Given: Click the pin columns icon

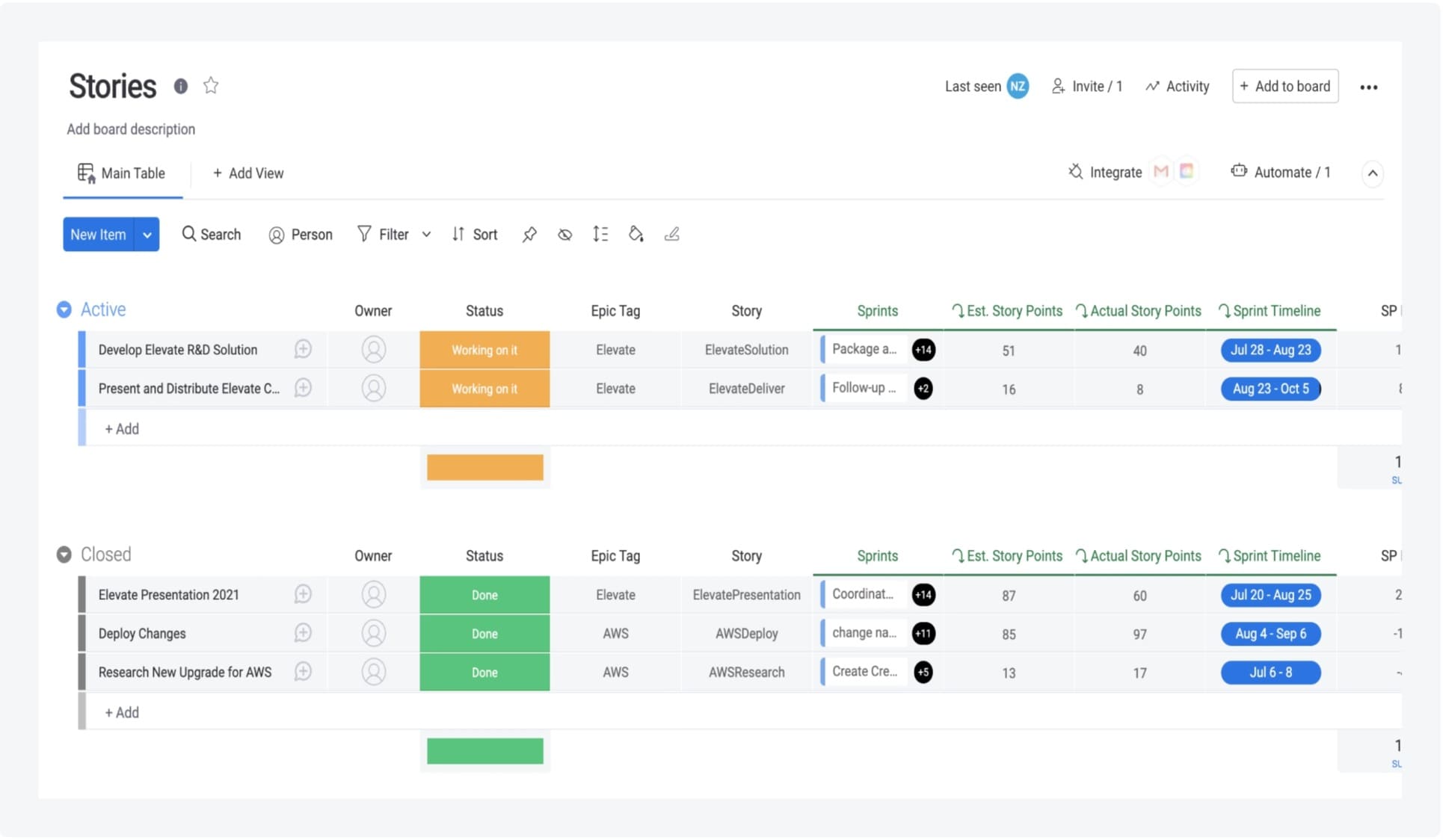Looking at the screenshot, I should pos(529,234).
